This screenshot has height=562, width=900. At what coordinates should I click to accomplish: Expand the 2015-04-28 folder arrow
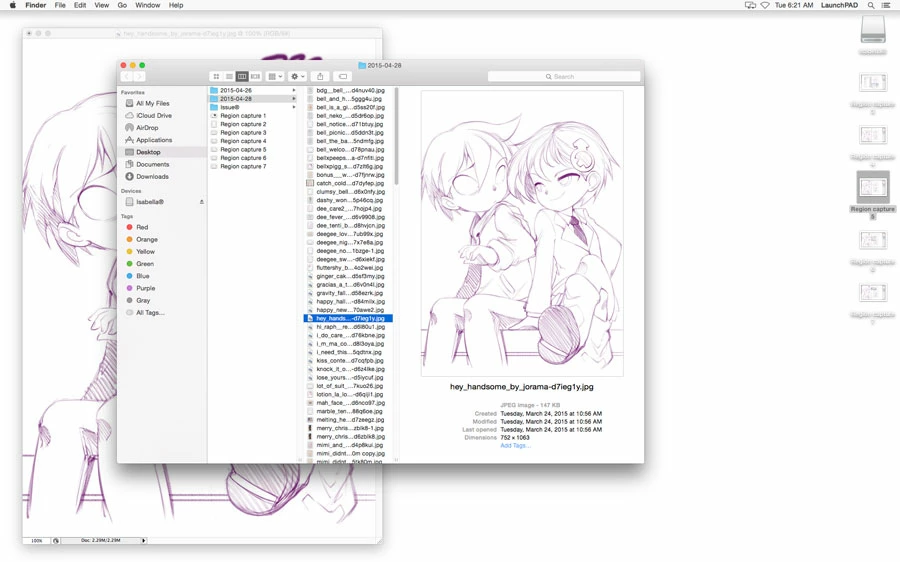(294, 99)
